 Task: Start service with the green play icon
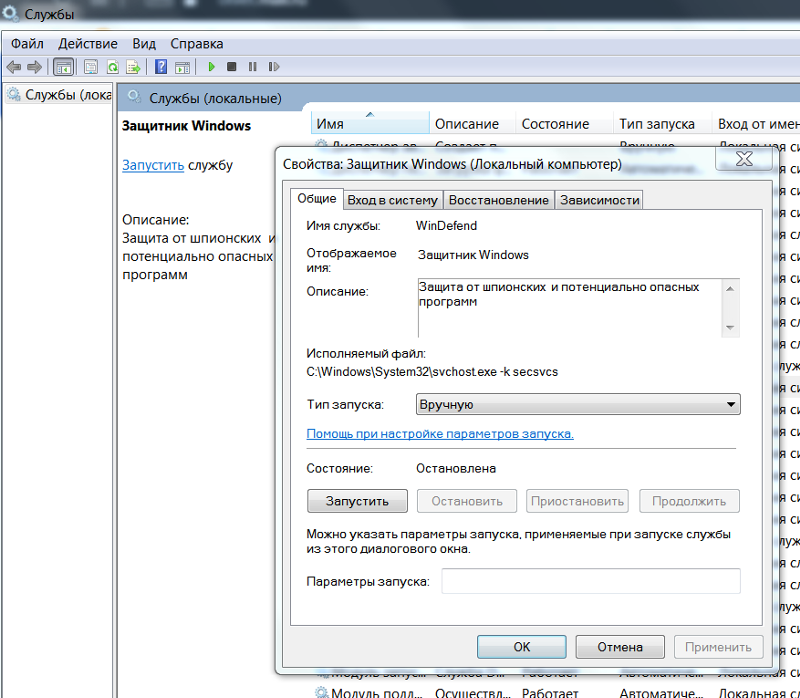point(212,67)
